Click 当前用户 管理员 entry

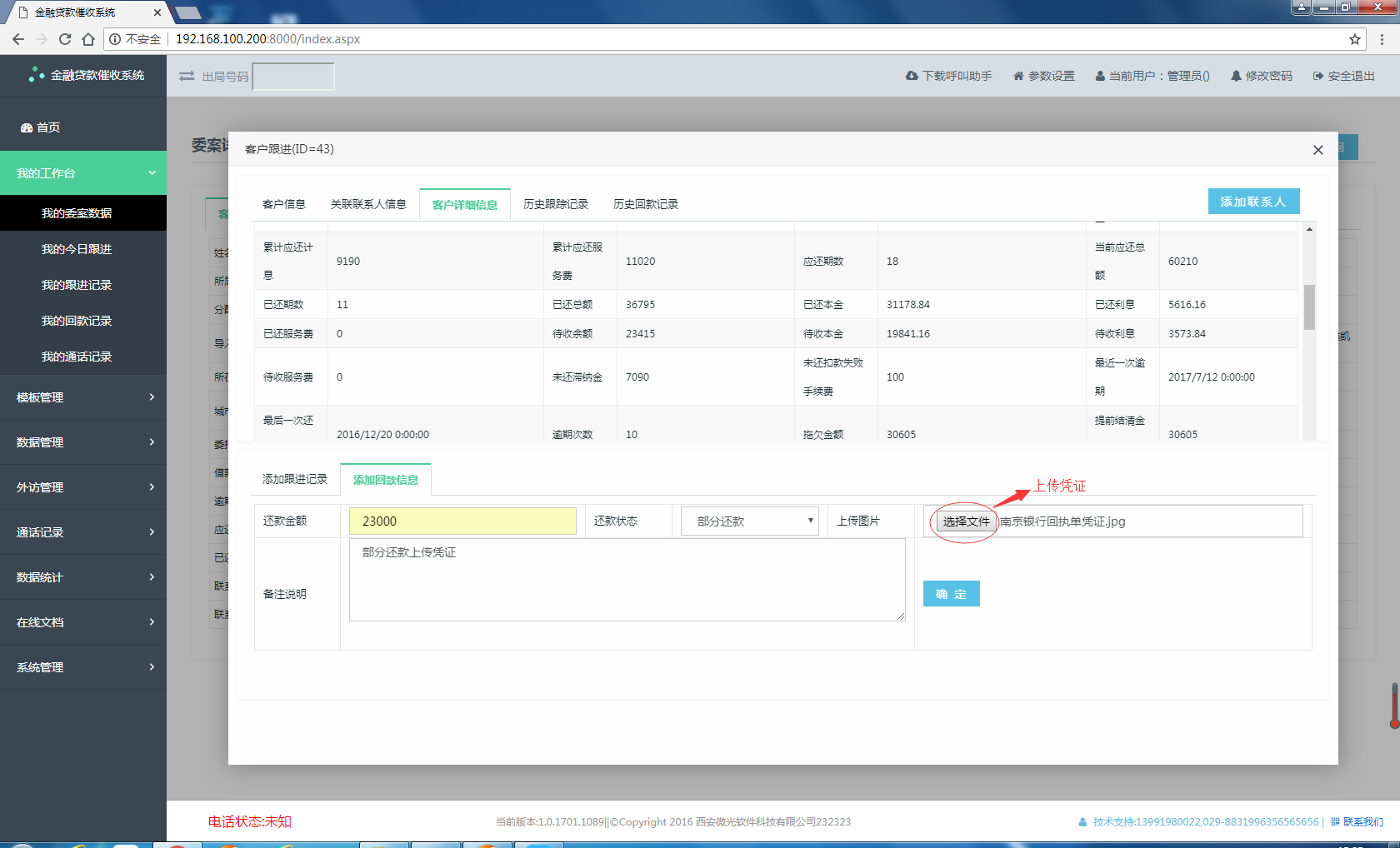point(1152,76)
